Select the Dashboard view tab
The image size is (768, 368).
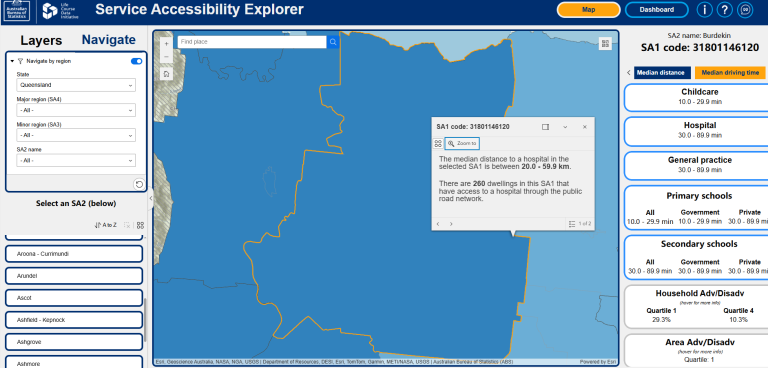coord(656,10)
